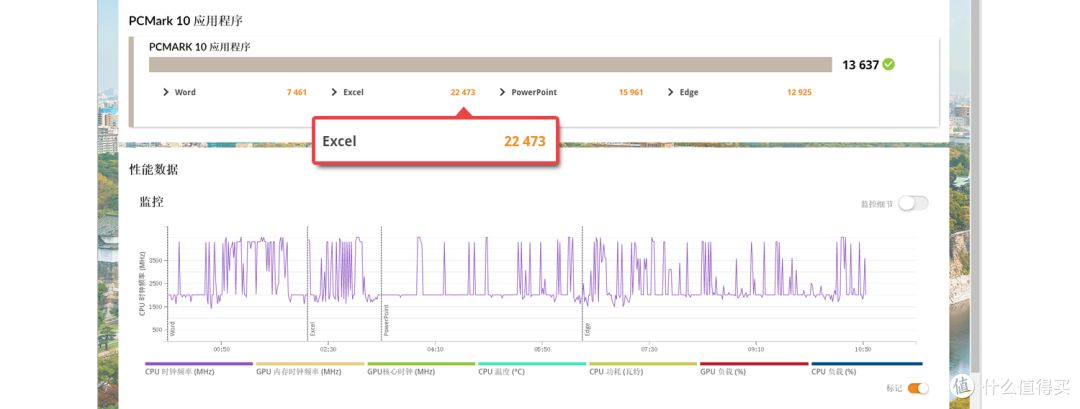Click the overall score 13 637

tap(860, 65)
